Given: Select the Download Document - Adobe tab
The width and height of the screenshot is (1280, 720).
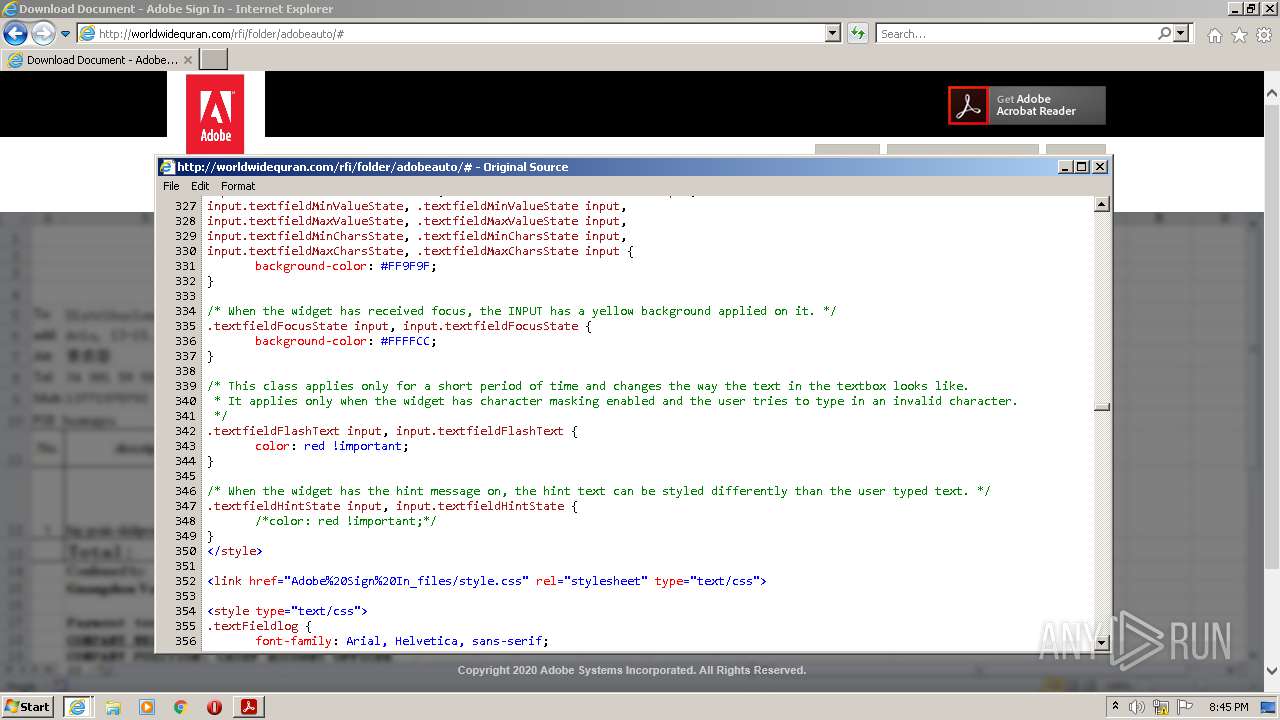Looking at the screenshot, I should click(100, 60).
